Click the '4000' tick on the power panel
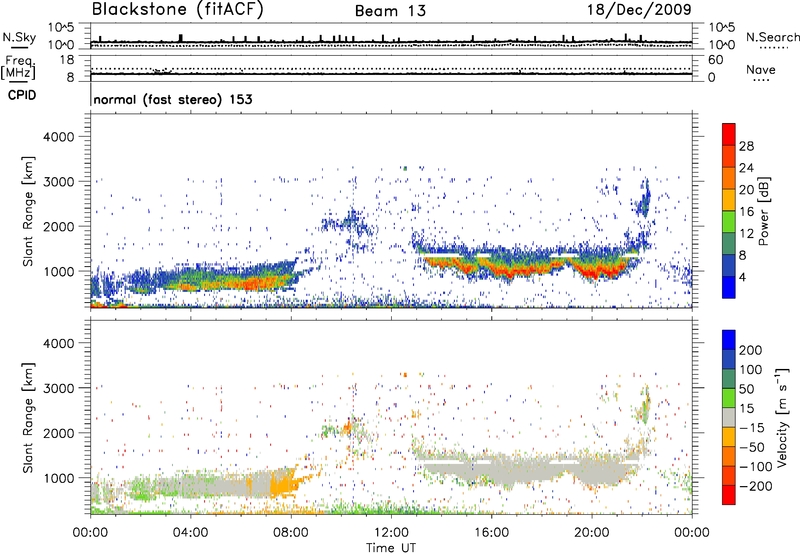 [x=58, y=137]
